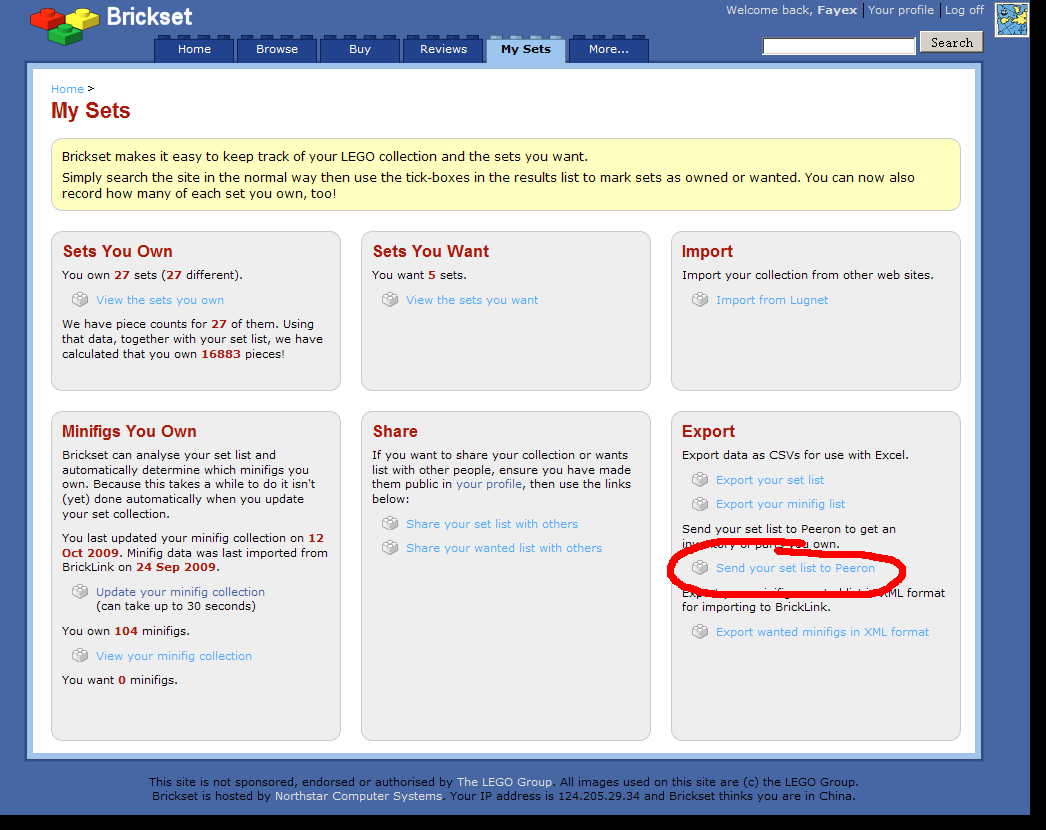Click the Share section heading
Viewport: 1046px width, 830px height.
tap(395, 432)
